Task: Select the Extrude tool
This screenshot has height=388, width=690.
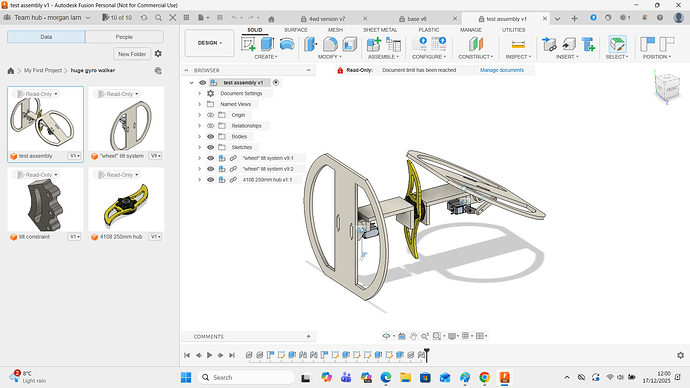Action: pyautogui.click(x=267, y=44)
